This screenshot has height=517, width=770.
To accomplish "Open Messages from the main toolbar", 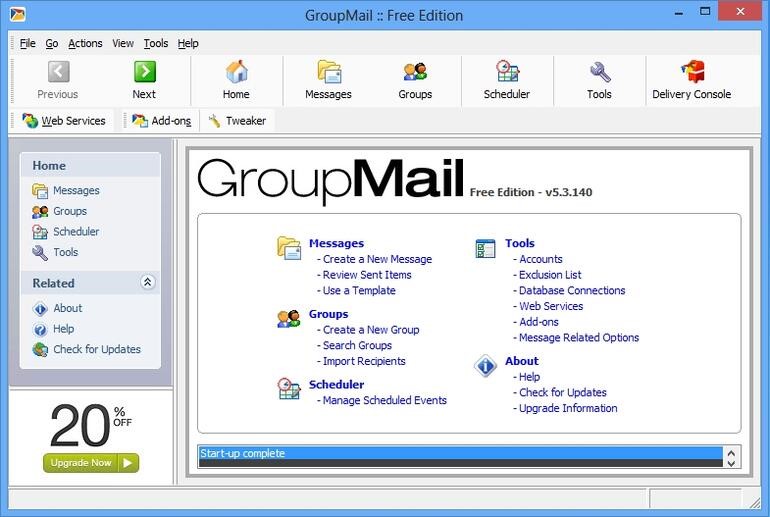I will coord(328,80).
